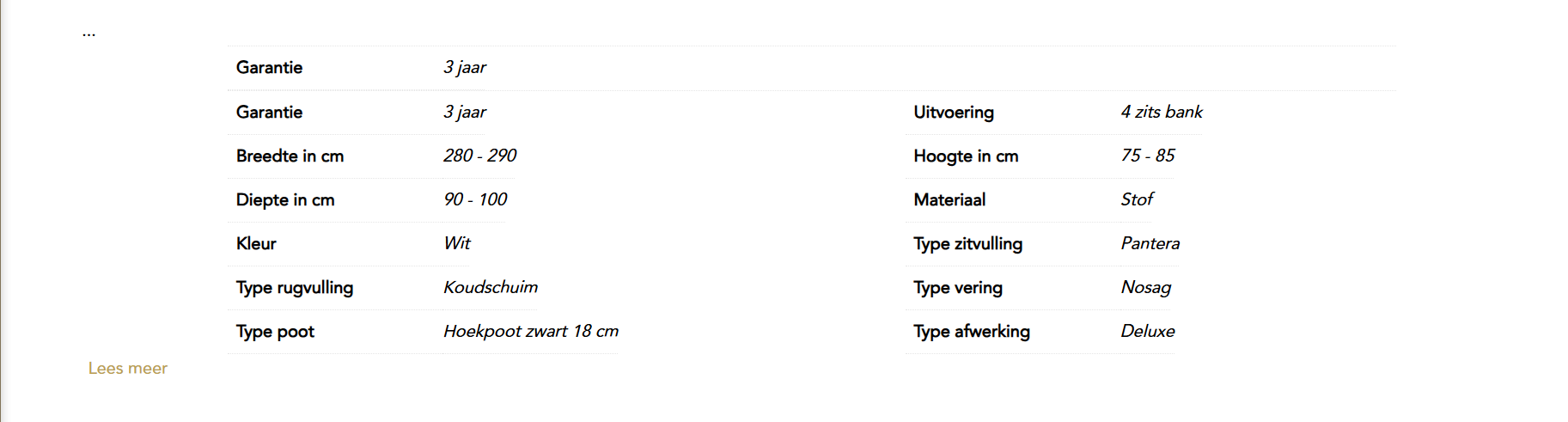Select the Type afwerking Deluxe value
This screenshot has width=1568, height=422.
[x=1148, y=331]
